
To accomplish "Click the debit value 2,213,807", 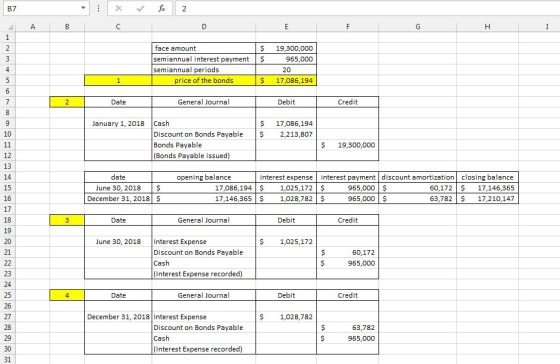I will pyautogui.click(x=286, y=134).
